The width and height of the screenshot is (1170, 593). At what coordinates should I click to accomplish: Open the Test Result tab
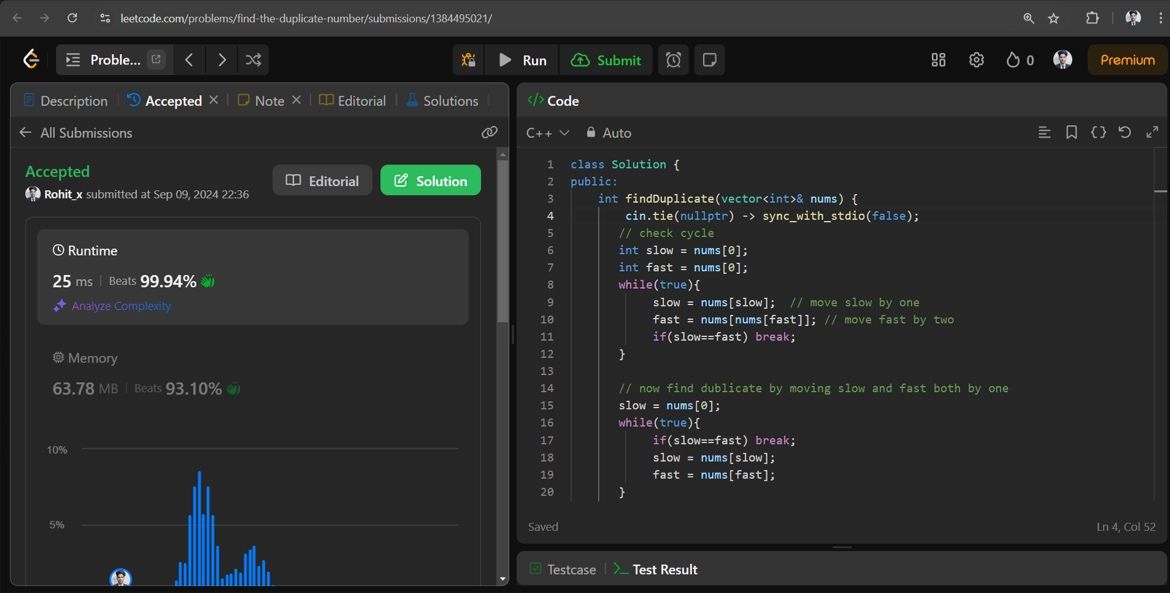pos(655,569)
